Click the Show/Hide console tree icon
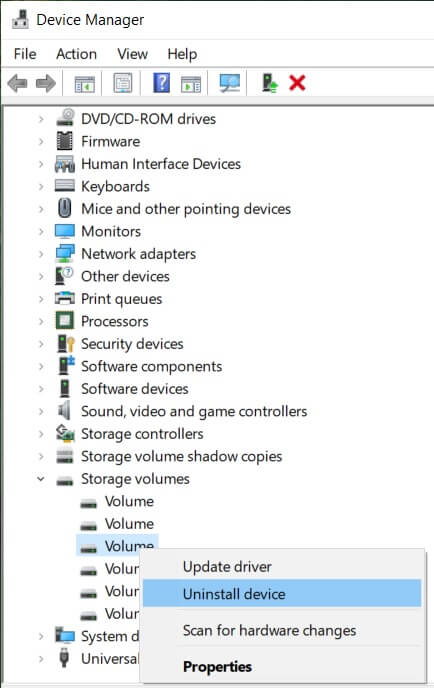Image resolution: width=434 pixels, height=688 pixels. (x=84, y=83)
